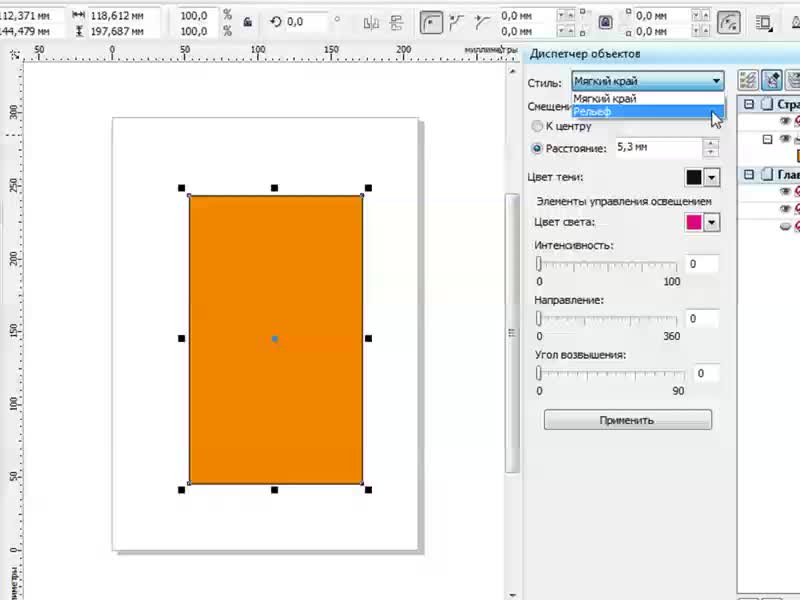Click the magenta Цвет света swatch
Image resolution: width=800 pixels, height=600 pixels.
(x=694, y=222)
